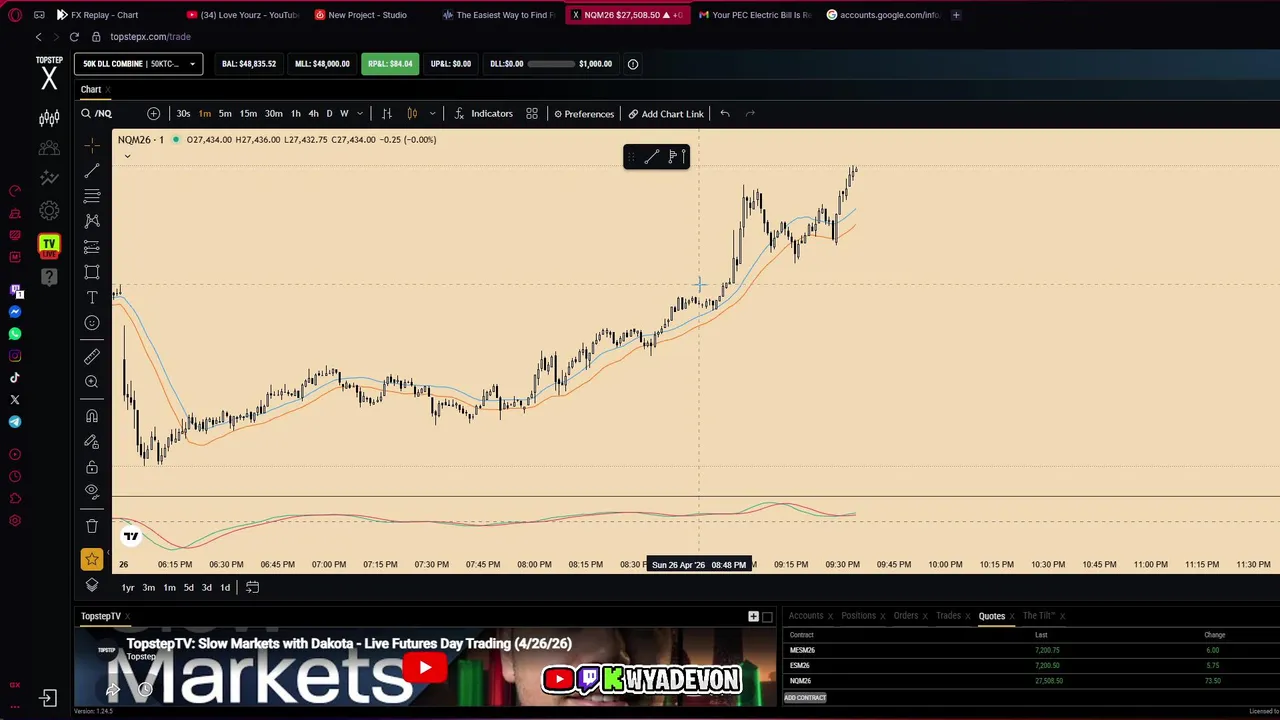Set chart range to 1yr
Viewport: 1280px width, 720px height.
[x=128, y=588]
